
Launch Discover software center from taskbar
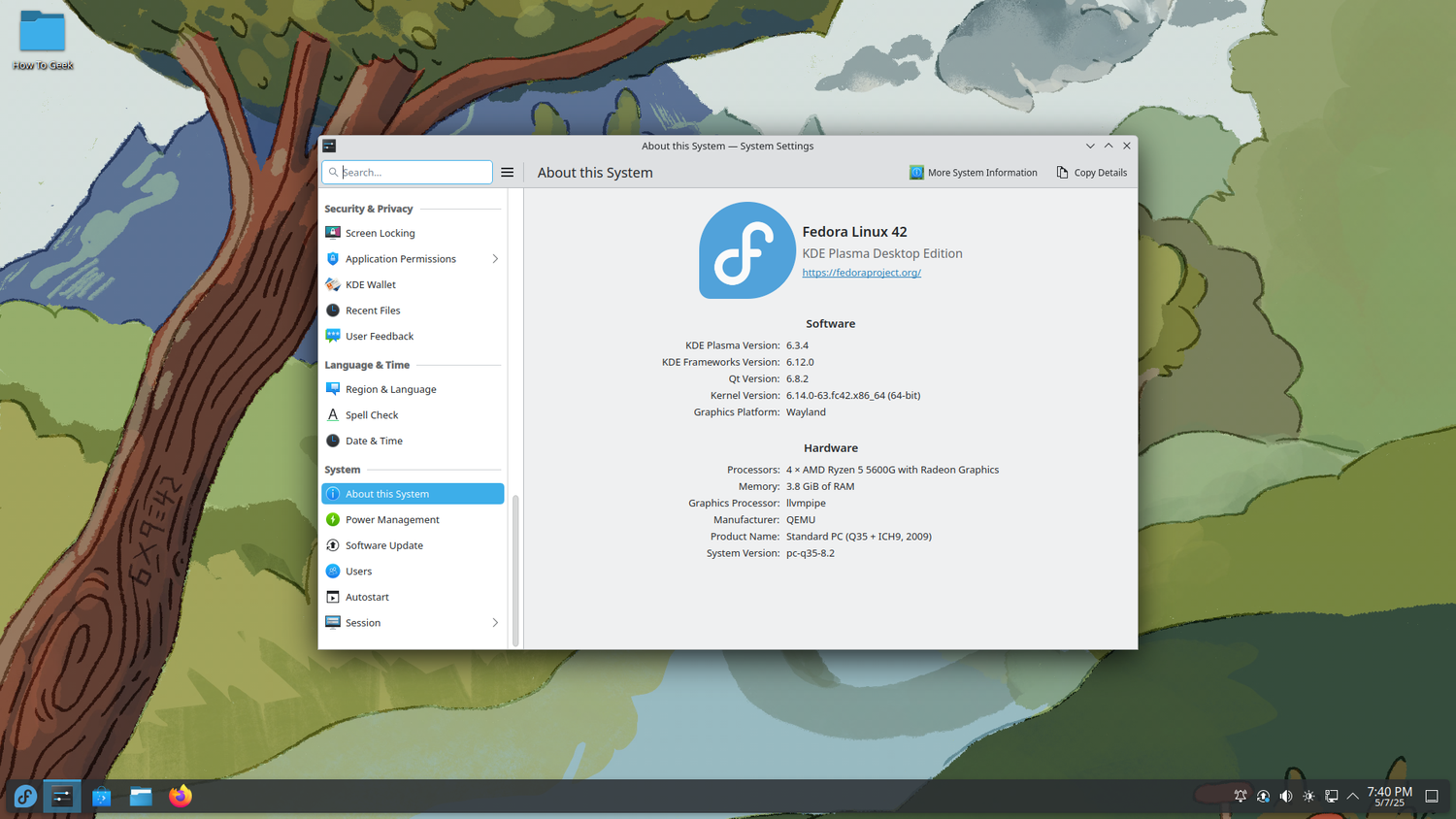[102, 797]
